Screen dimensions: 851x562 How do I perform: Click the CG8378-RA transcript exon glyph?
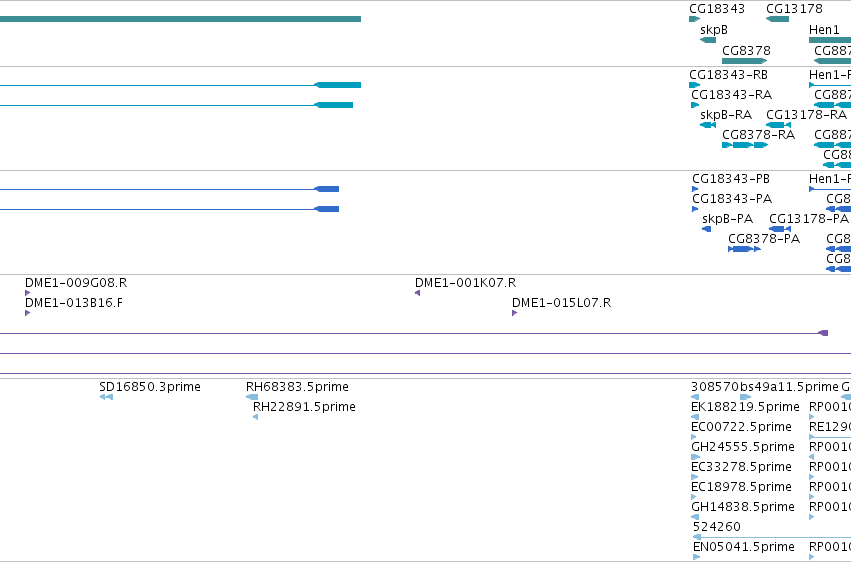point(745,145)
